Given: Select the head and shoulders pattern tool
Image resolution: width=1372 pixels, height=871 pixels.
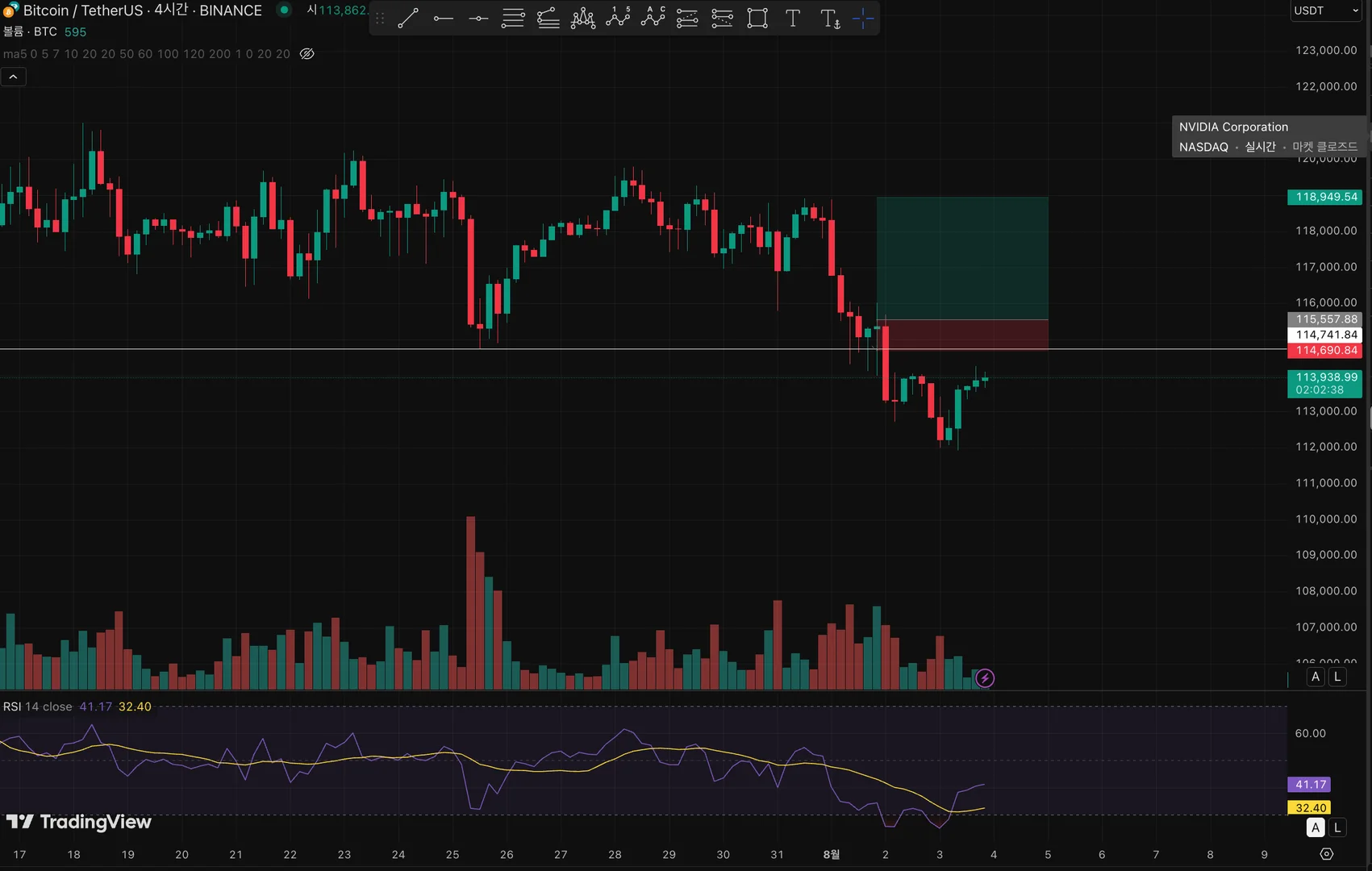Looking at the screenshot, I should click(583, 18).
